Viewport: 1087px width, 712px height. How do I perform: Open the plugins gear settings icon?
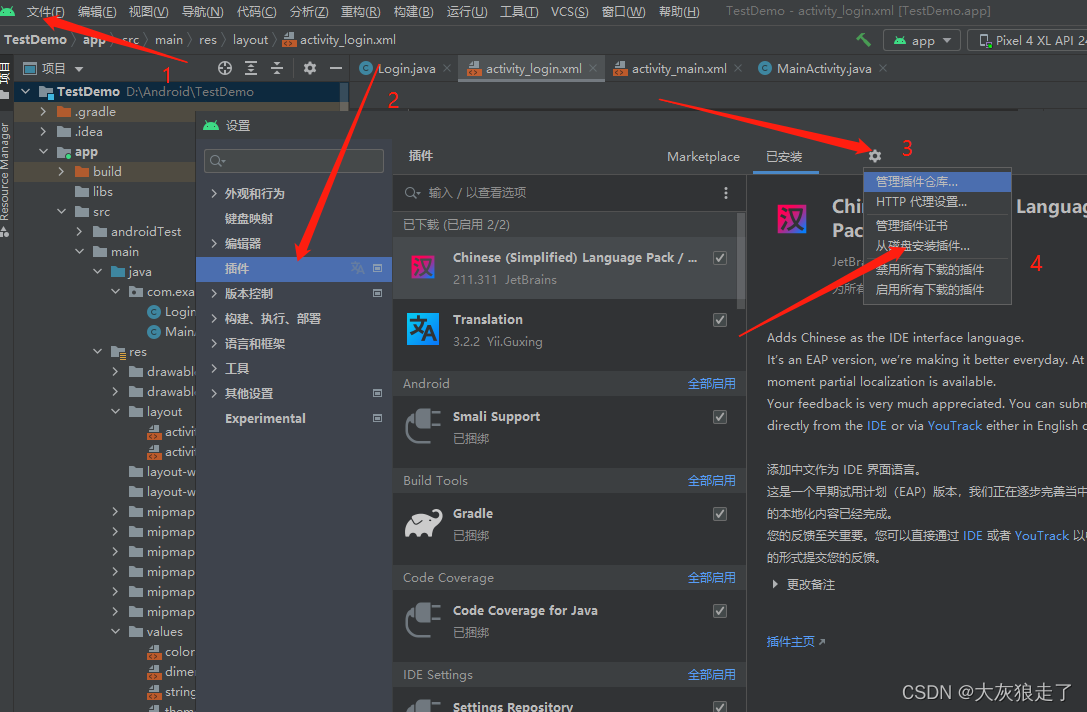pyautogui.click(x=875, y=156)
